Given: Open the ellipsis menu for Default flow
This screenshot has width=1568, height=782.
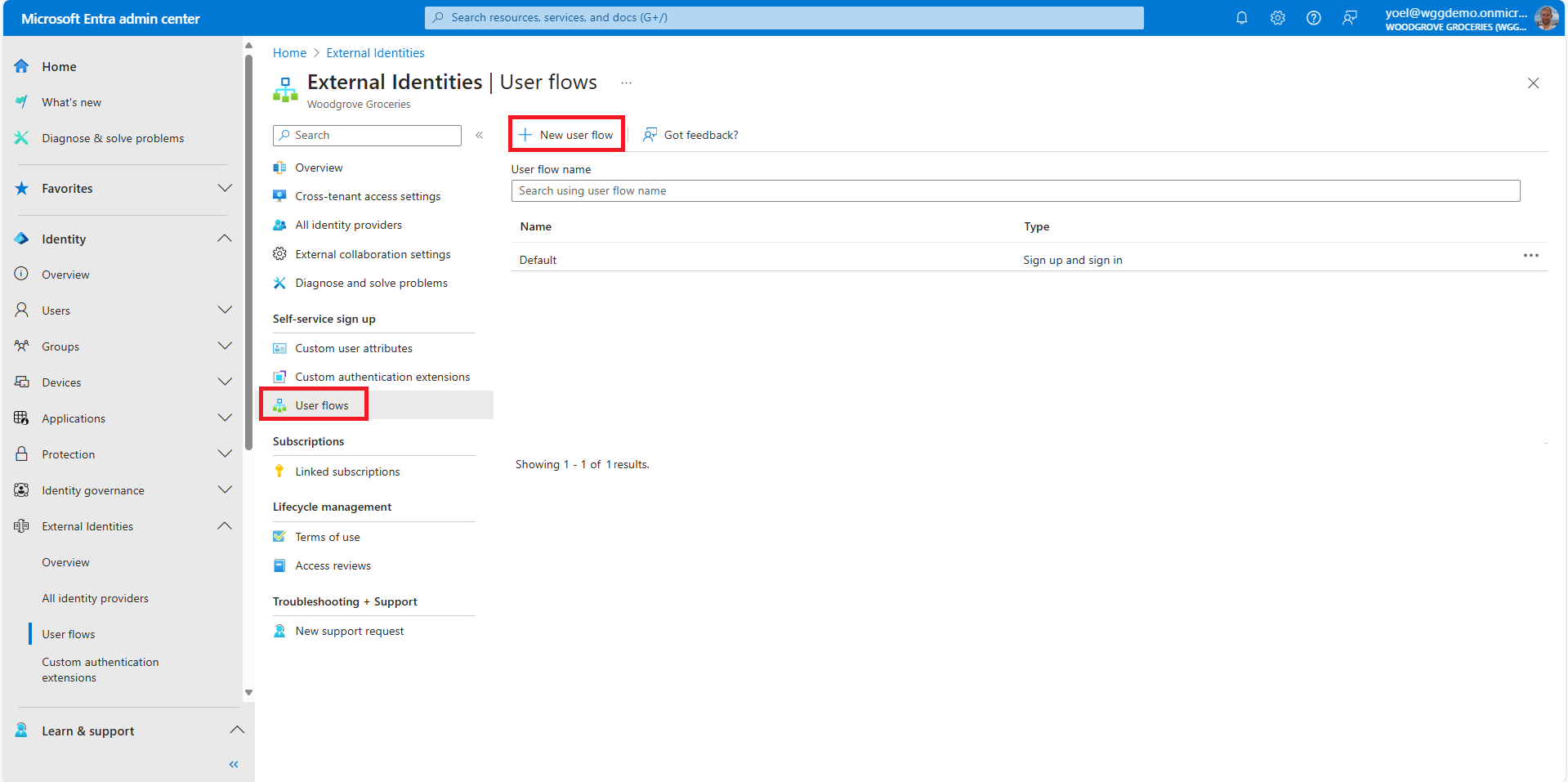Looking at the screenshot, I should 1530,256.
